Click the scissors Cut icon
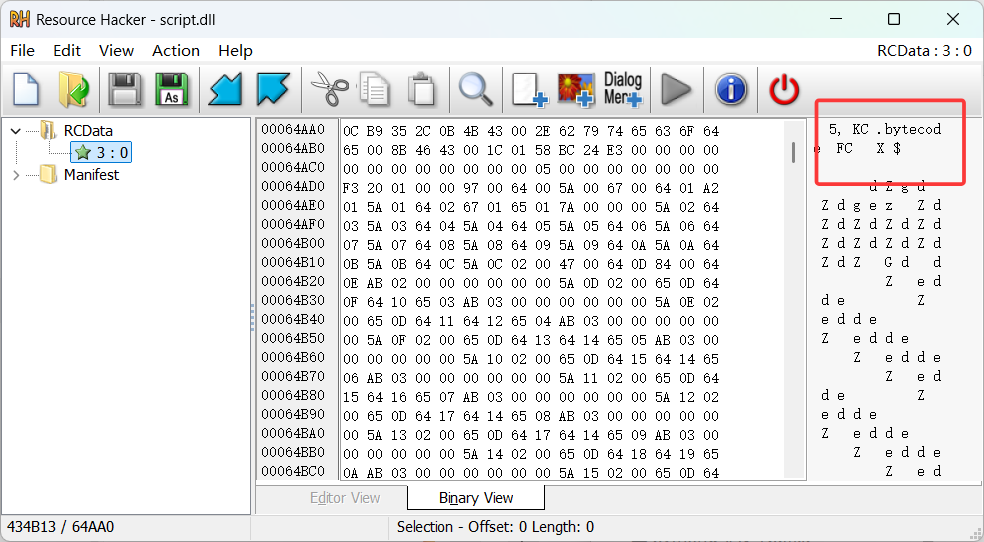Image resolution: width=984 pixels, height=542 pixels. click(x=330, y=89)
